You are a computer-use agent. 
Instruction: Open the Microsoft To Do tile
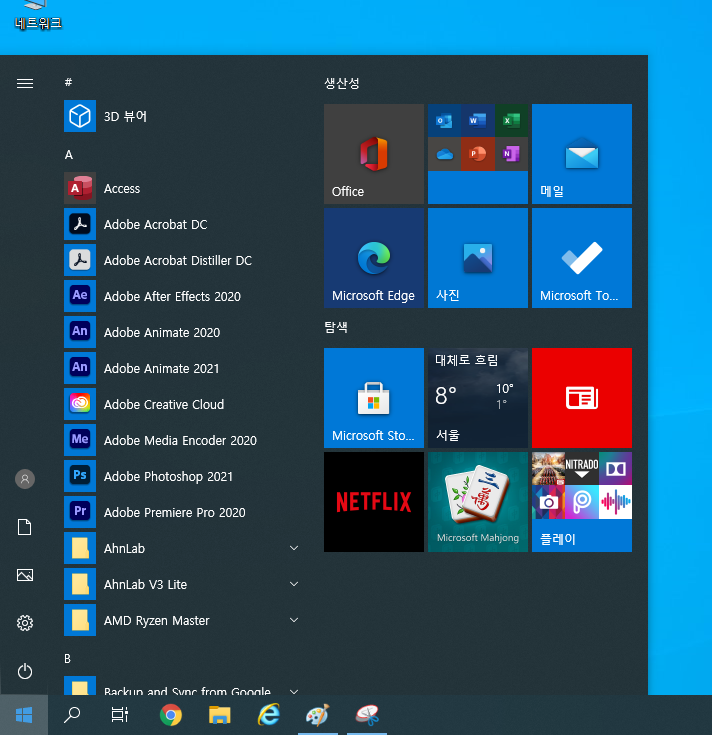(582, 258)
